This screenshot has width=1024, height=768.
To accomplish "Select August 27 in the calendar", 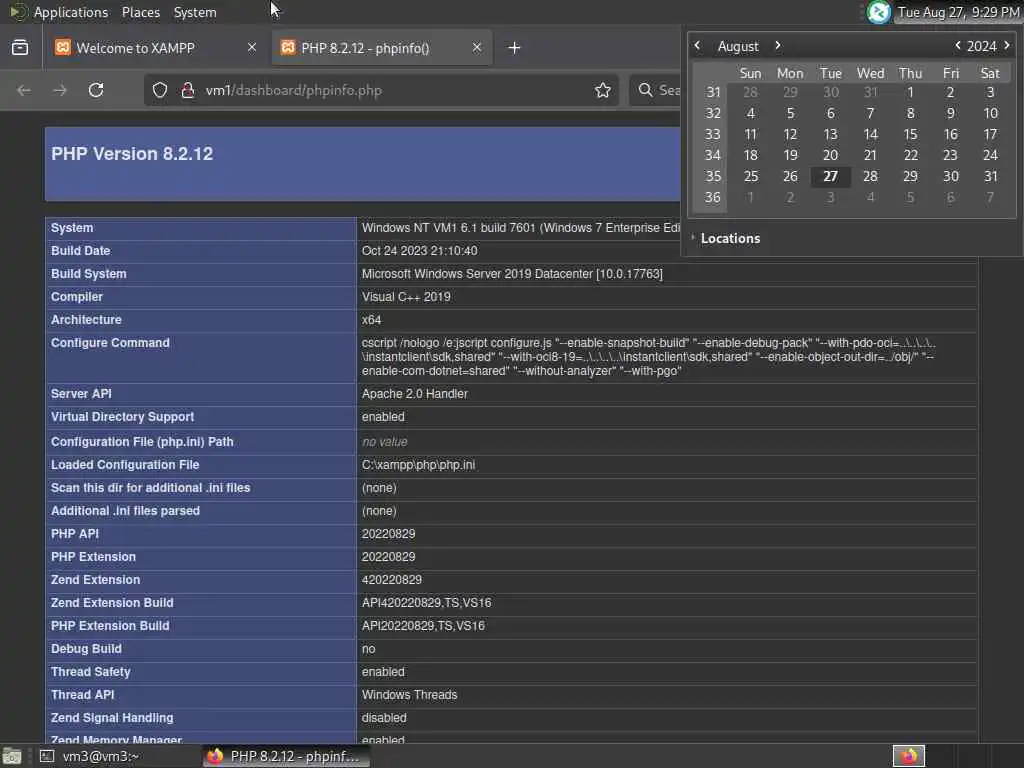I will tap(830, 176).
